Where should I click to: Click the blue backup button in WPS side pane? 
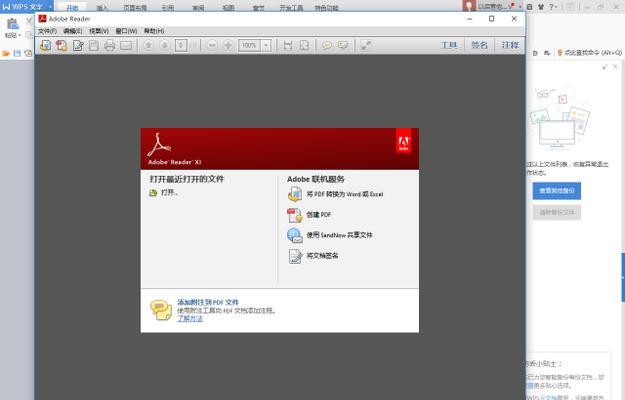[557, 191]
